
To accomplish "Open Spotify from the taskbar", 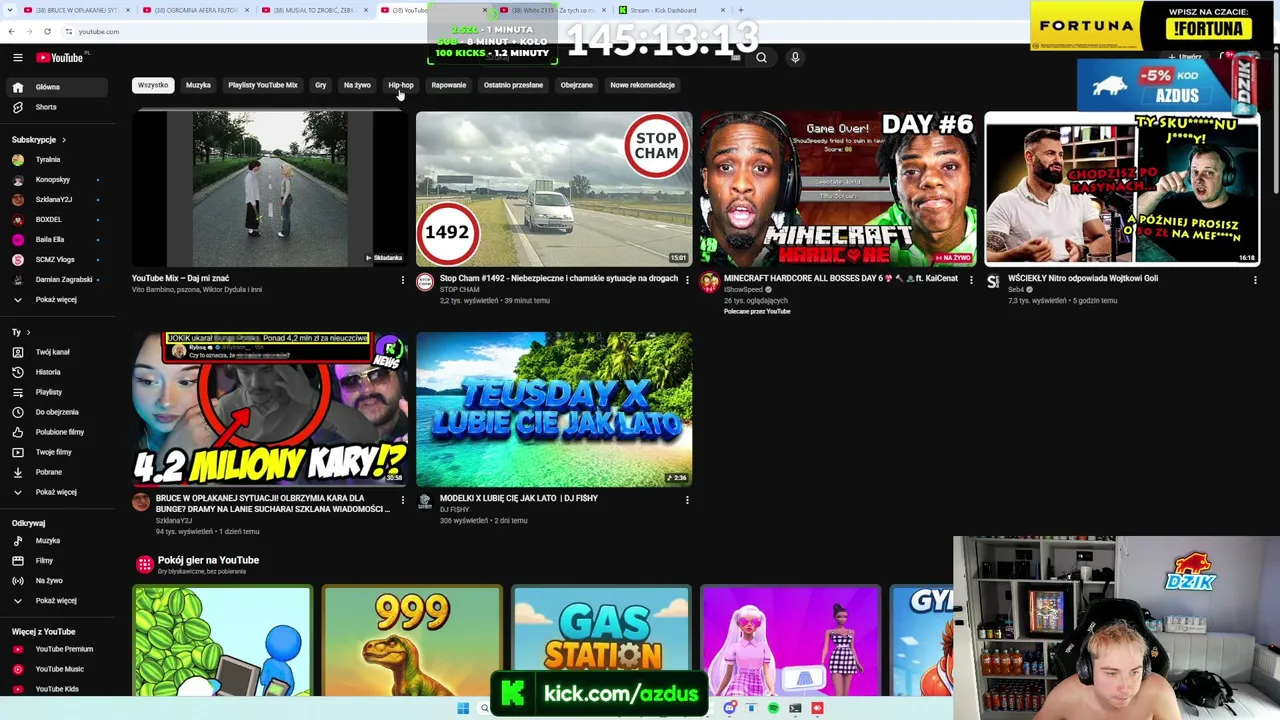I will [x=773, y=708].
